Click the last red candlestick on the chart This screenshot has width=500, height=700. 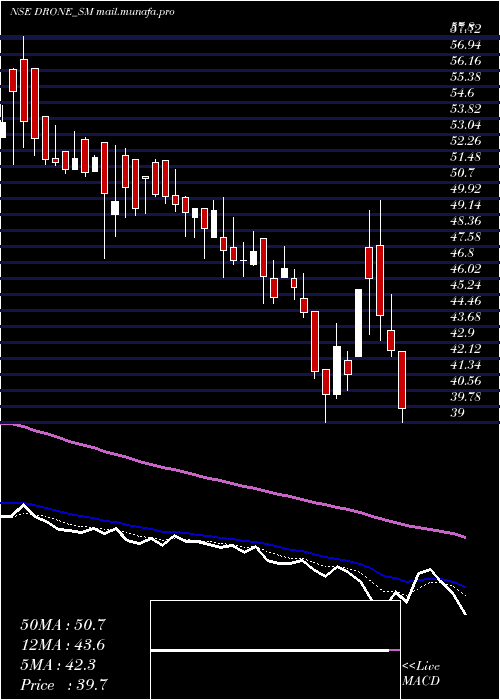(402, 379)
